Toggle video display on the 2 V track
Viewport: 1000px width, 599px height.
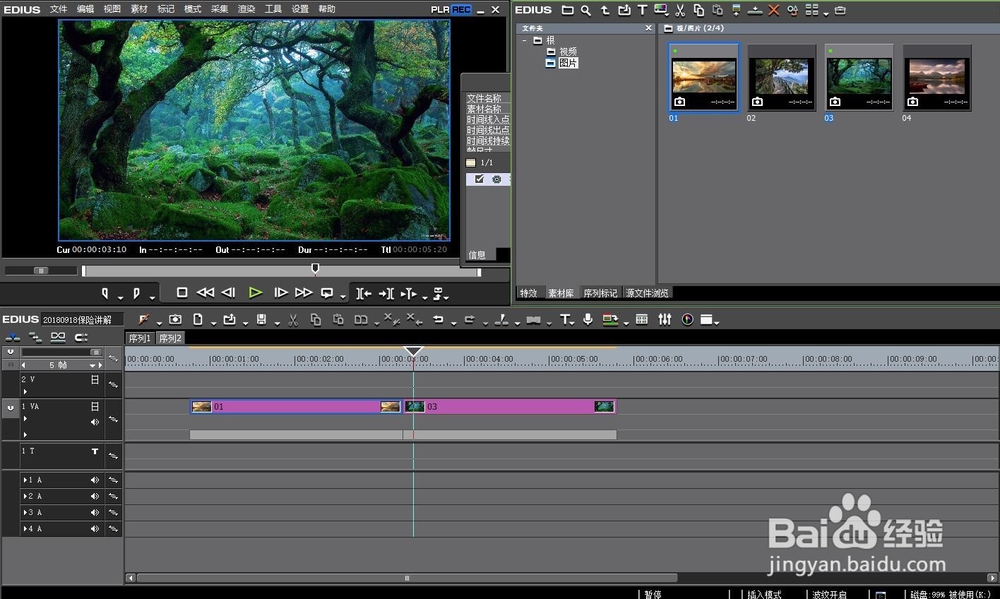(94, 380)
